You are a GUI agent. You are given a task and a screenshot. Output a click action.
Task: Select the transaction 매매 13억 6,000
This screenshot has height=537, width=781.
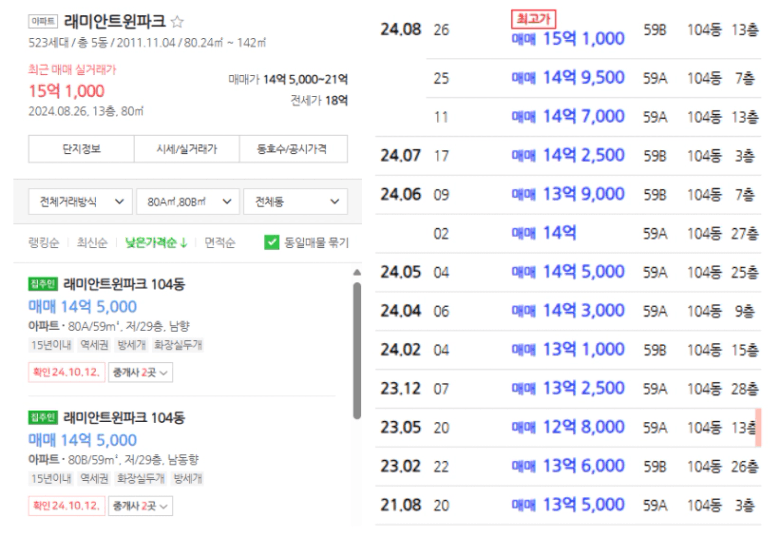[x=568, y=466]
